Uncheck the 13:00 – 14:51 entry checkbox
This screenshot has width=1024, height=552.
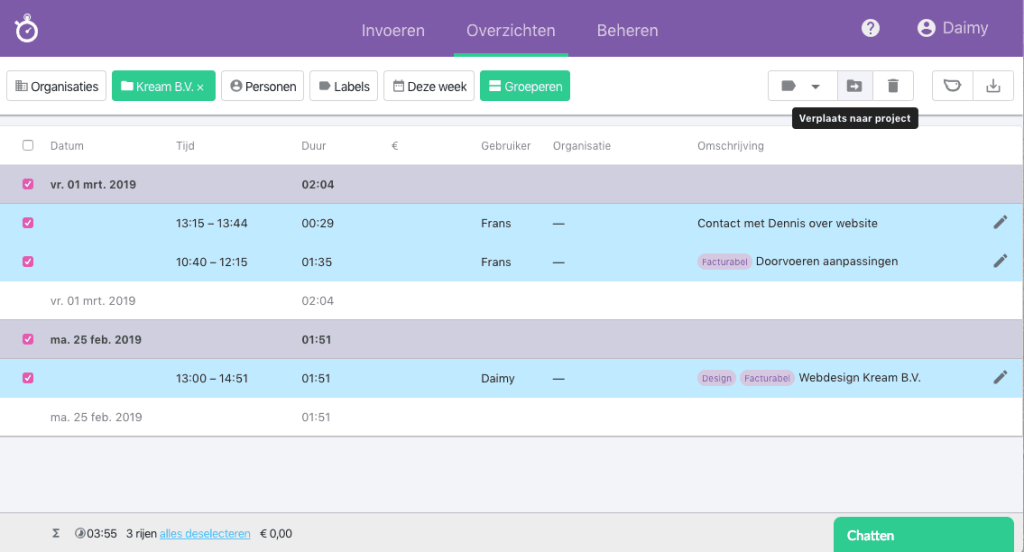coord(28,378)
